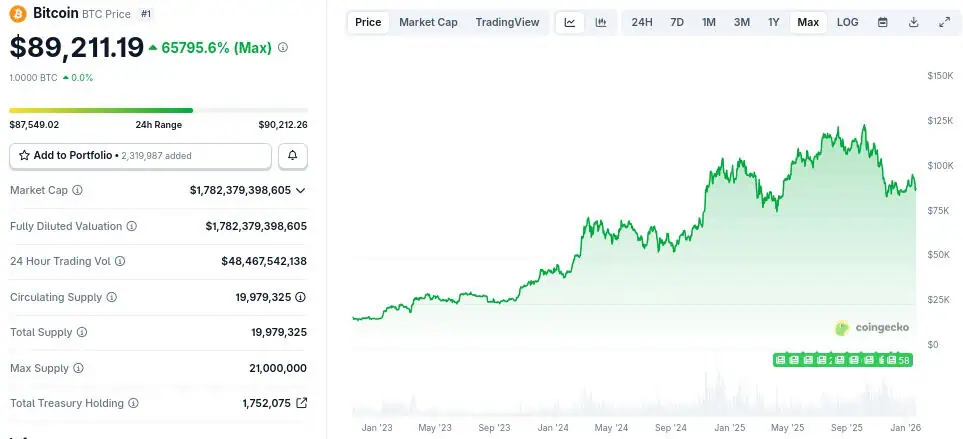Image resolution: width=963 pixels, height=439 pixels.
Task: Select the 24H time range
Action: point(642,22)
